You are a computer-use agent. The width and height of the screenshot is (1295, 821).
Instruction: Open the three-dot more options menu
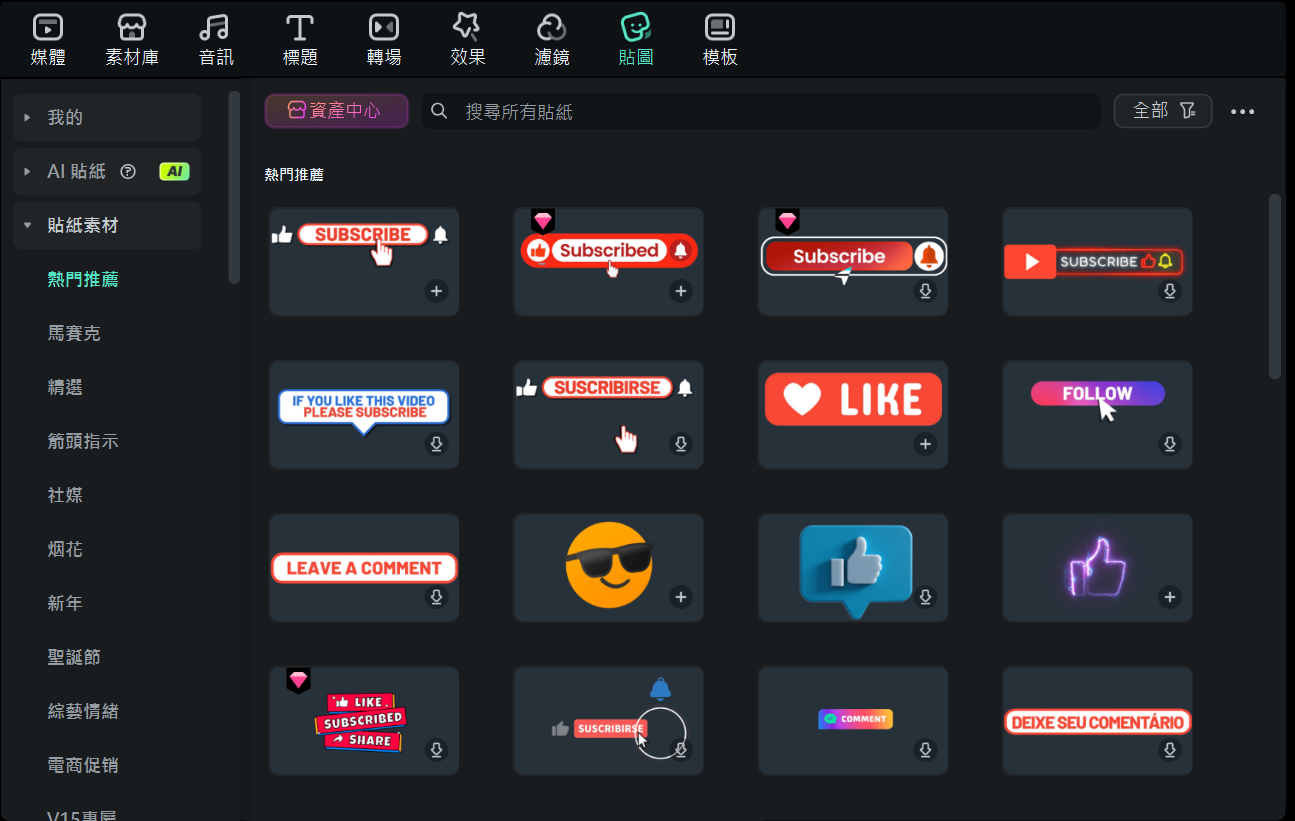click(1242, 111)
